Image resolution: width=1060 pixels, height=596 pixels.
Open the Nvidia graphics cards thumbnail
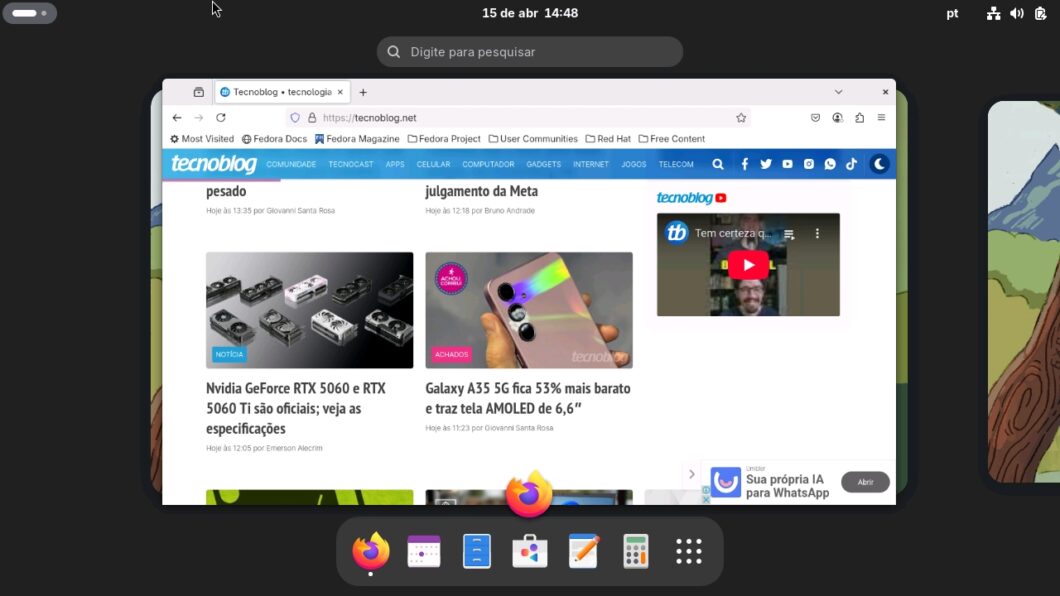point(310,310)
